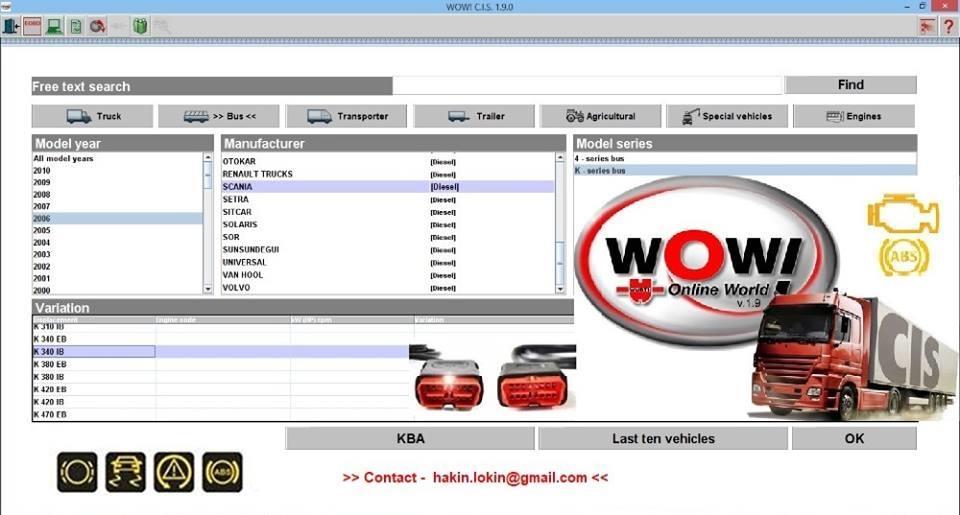Select SOLARIS in the Manufacturer list

coord(388,225)
